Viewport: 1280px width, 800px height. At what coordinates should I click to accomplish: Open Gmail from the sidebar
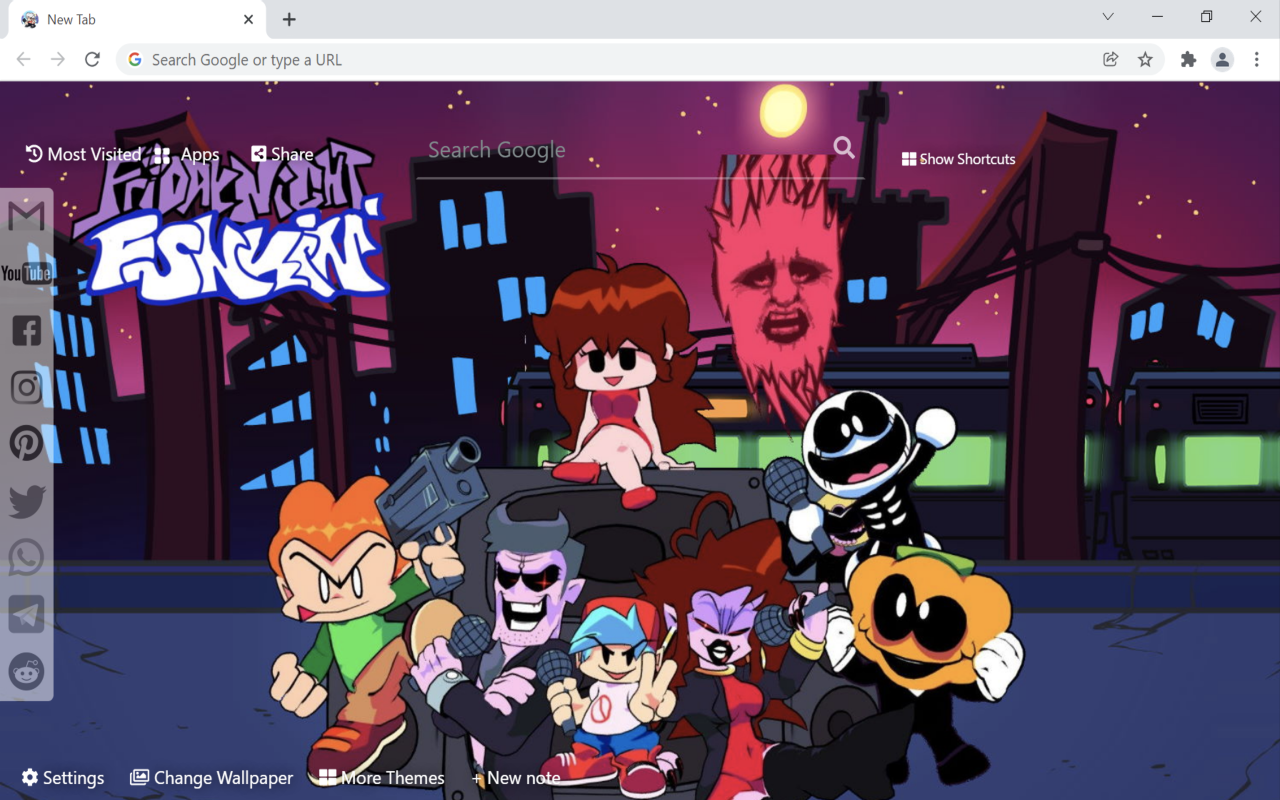point(26,215)
